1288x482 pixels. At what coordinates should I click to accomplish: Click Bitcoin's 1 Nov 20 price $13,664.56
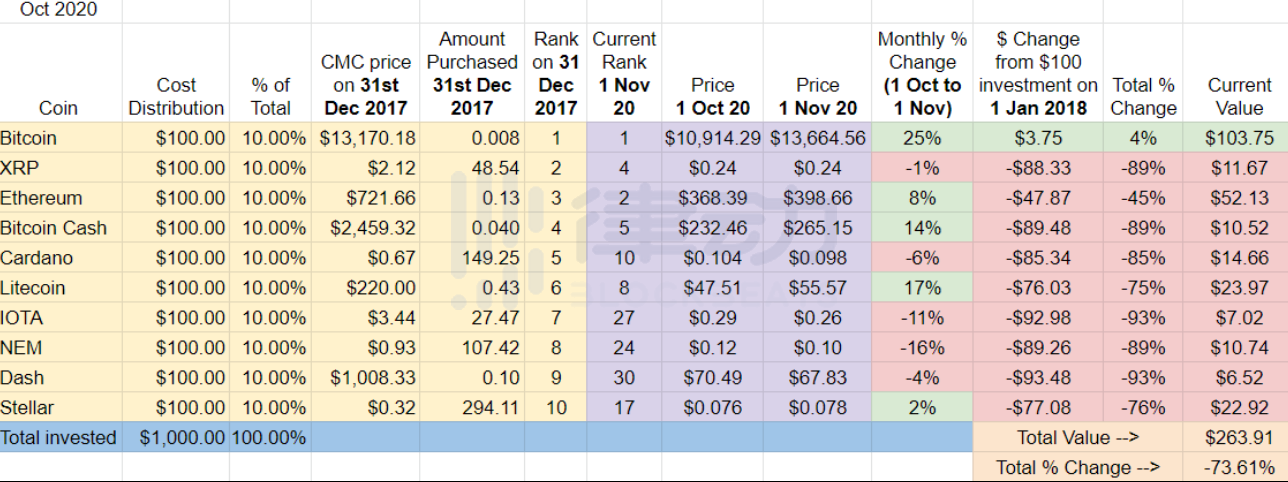click(818, 138)
